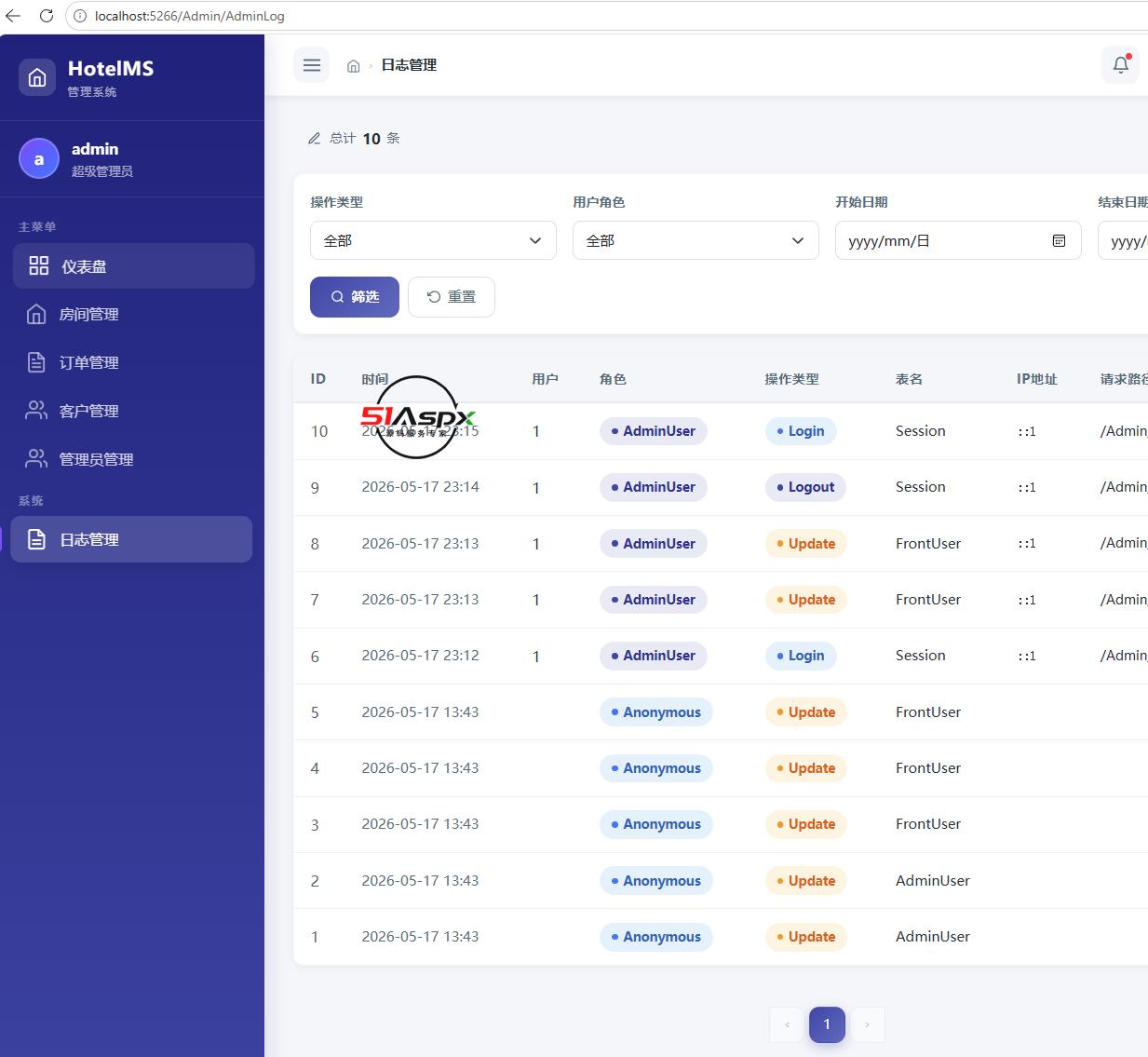Click 角色 column header
Image resolution: width=1148 pixels, height=1057 pixels.
pos(613,379)
